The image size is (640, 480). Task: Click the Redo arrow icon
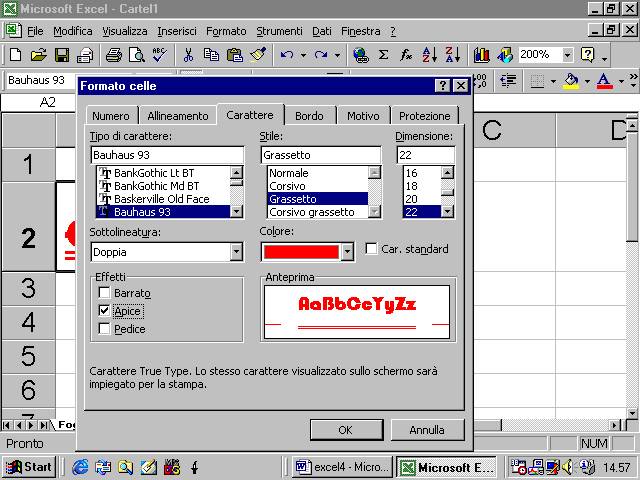(321, 55)
